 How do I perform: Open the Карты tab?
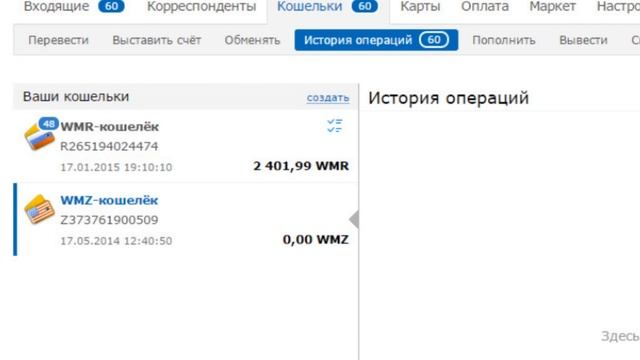pos(420,7)
